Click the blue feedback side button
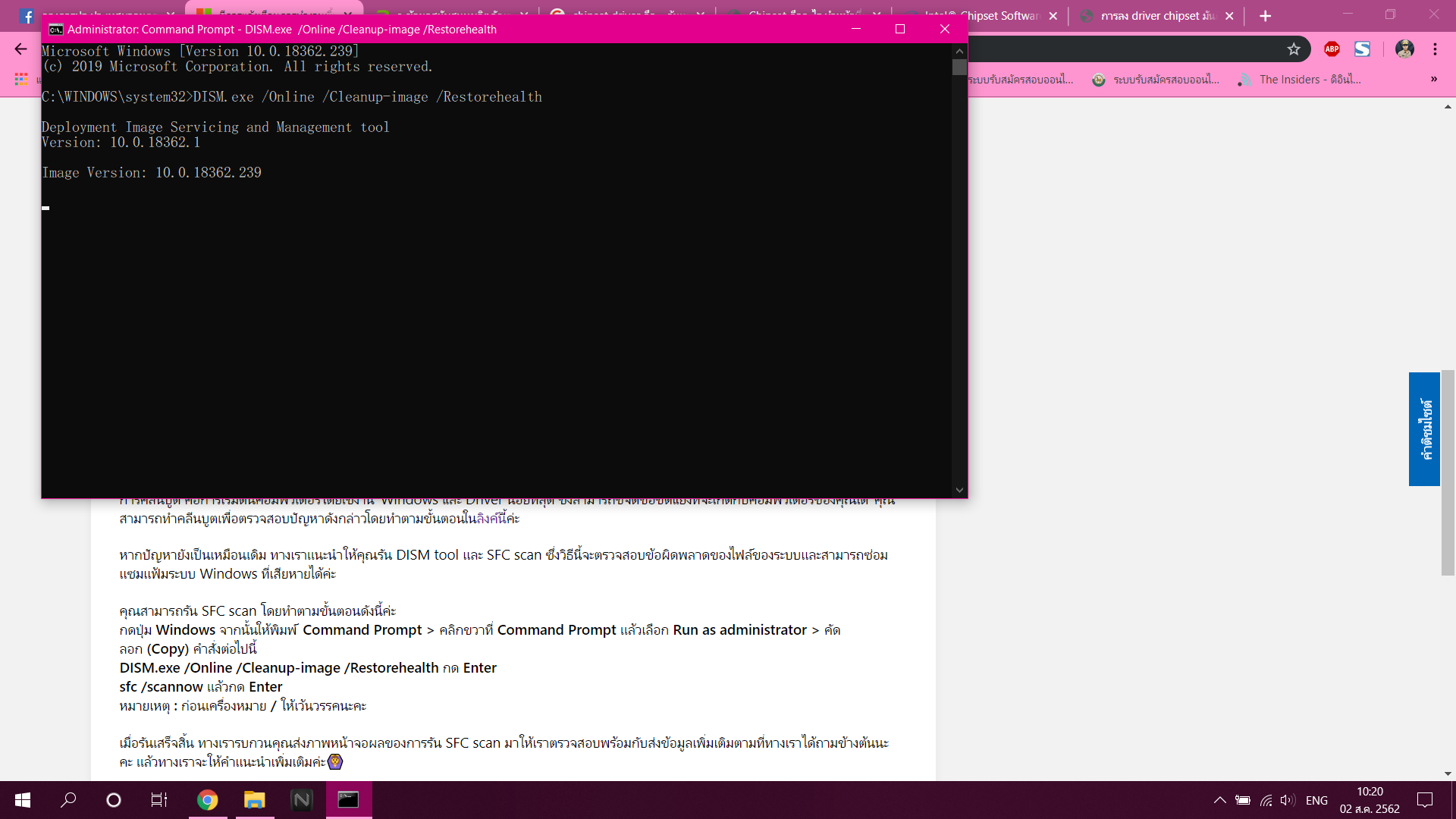 1424,429
